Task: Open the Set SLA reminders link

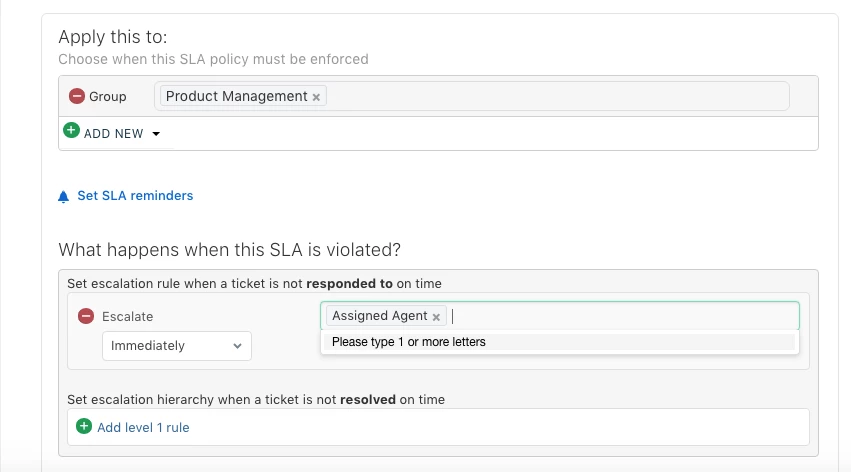Action: 135,196
